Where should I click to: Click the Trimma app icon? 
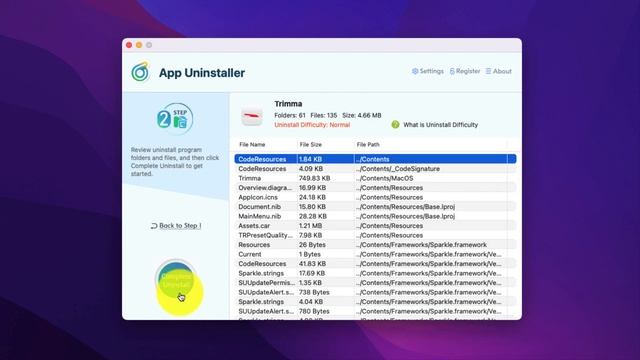click(x=251, y=116)
